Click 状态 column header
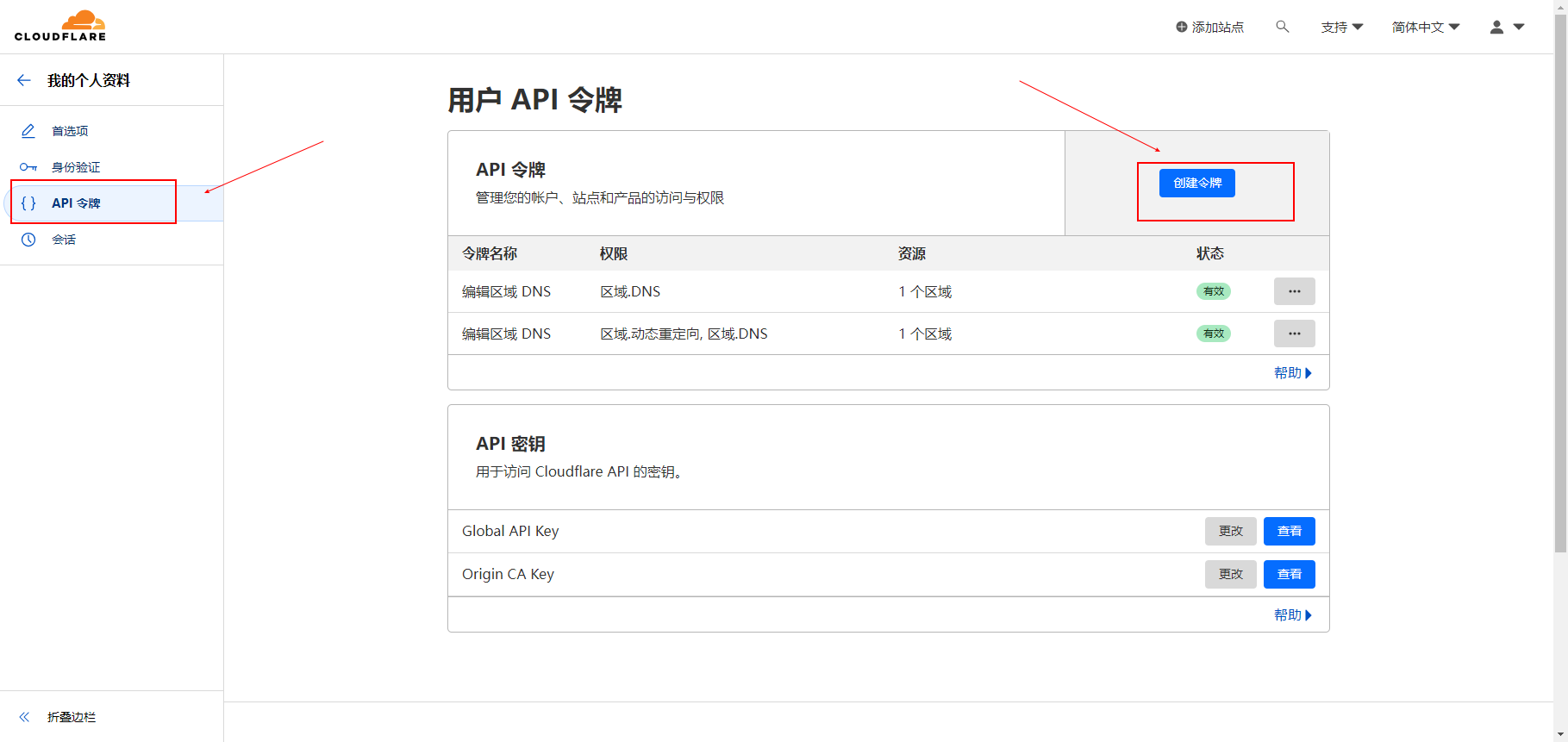 tap(1210, 253)
